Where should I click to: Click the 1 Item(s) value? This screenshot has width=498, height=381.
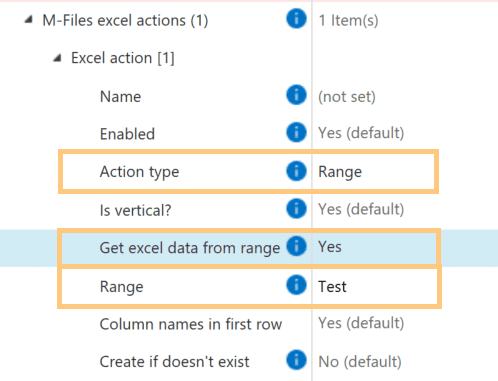(348, 21)
